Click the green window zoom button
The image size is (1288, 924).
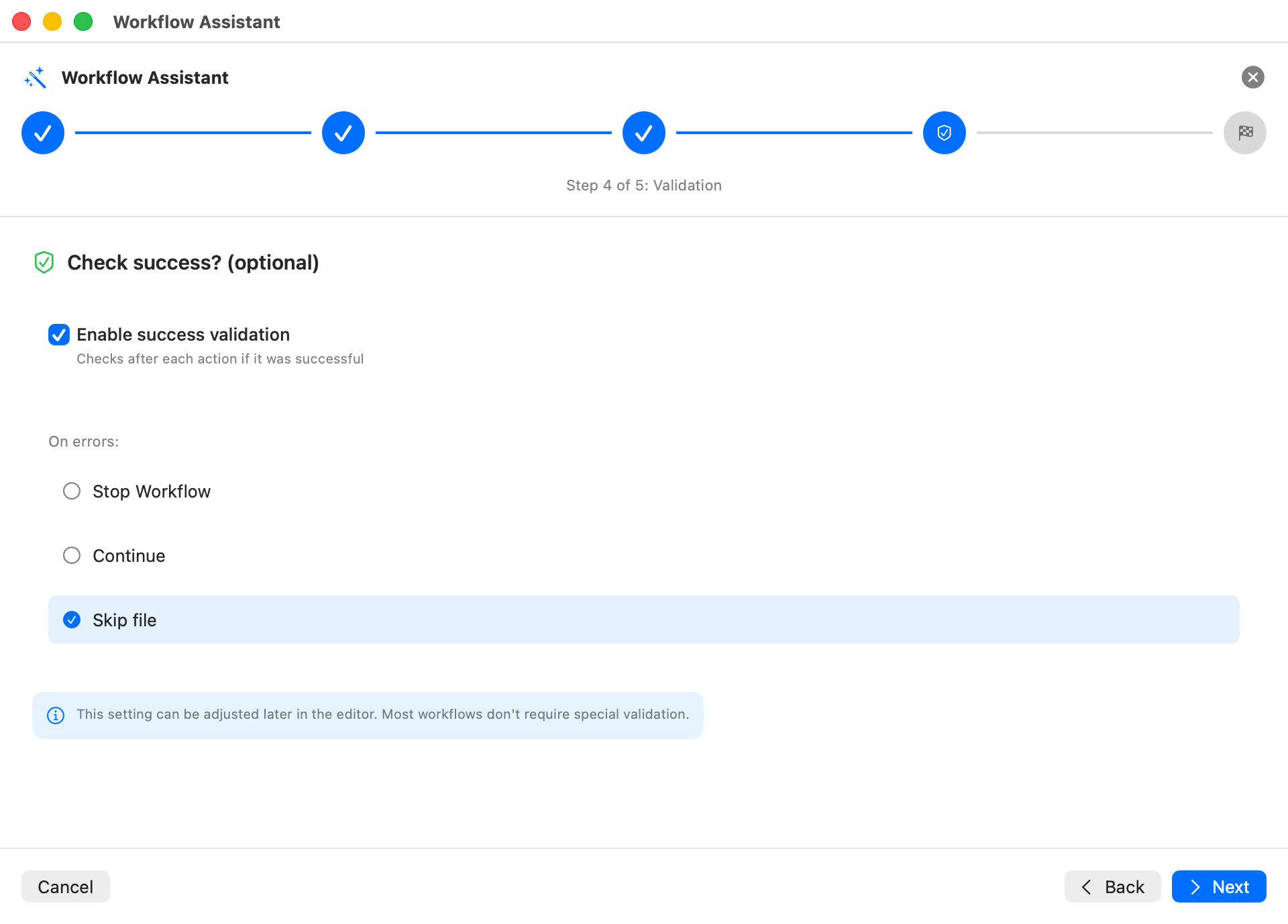[83, 21]
